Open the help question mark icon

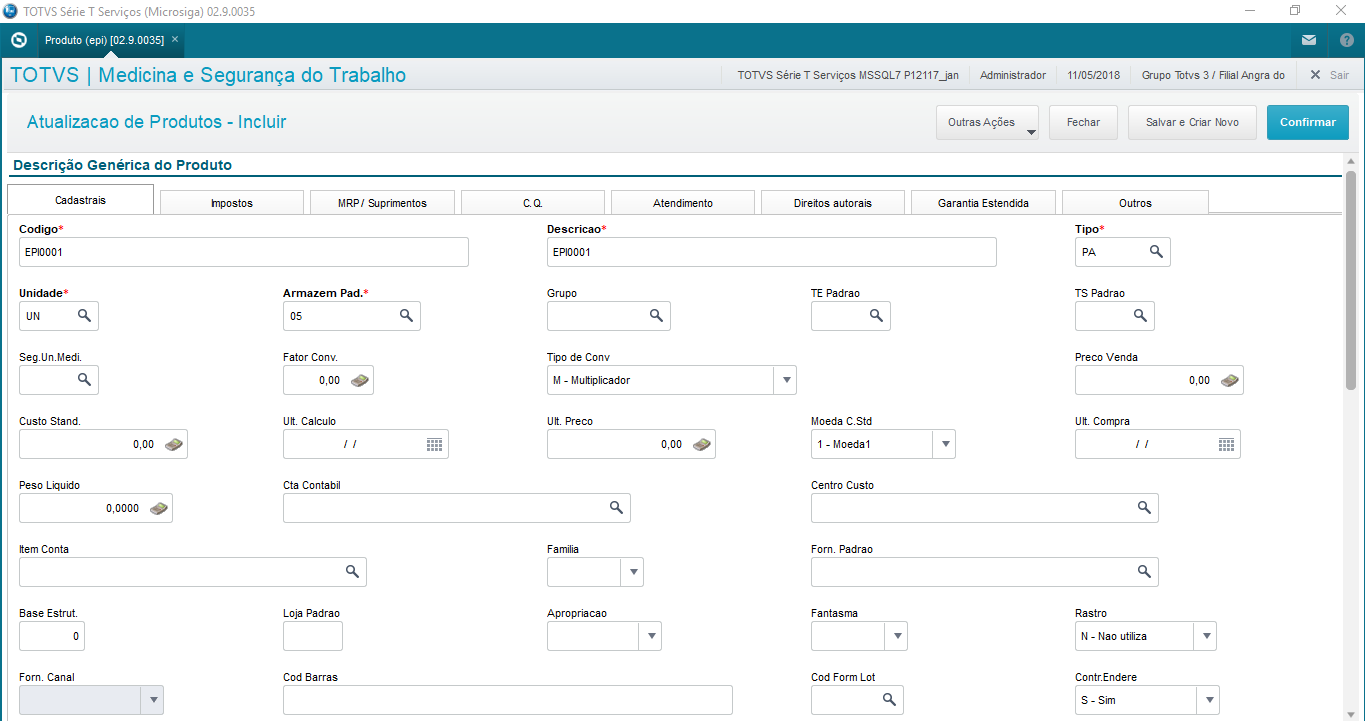point(1346,40)
